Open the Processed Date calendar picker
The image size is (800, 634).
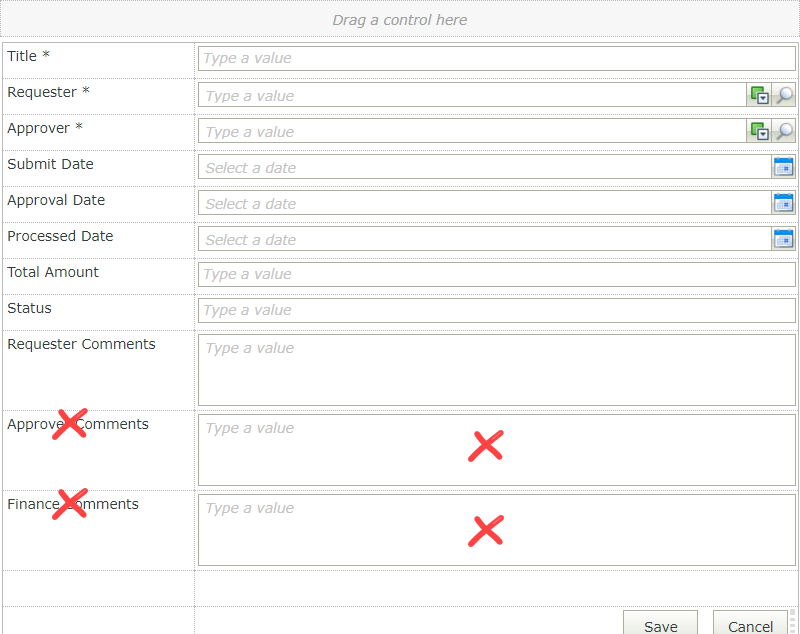click(x=784, y=239)
